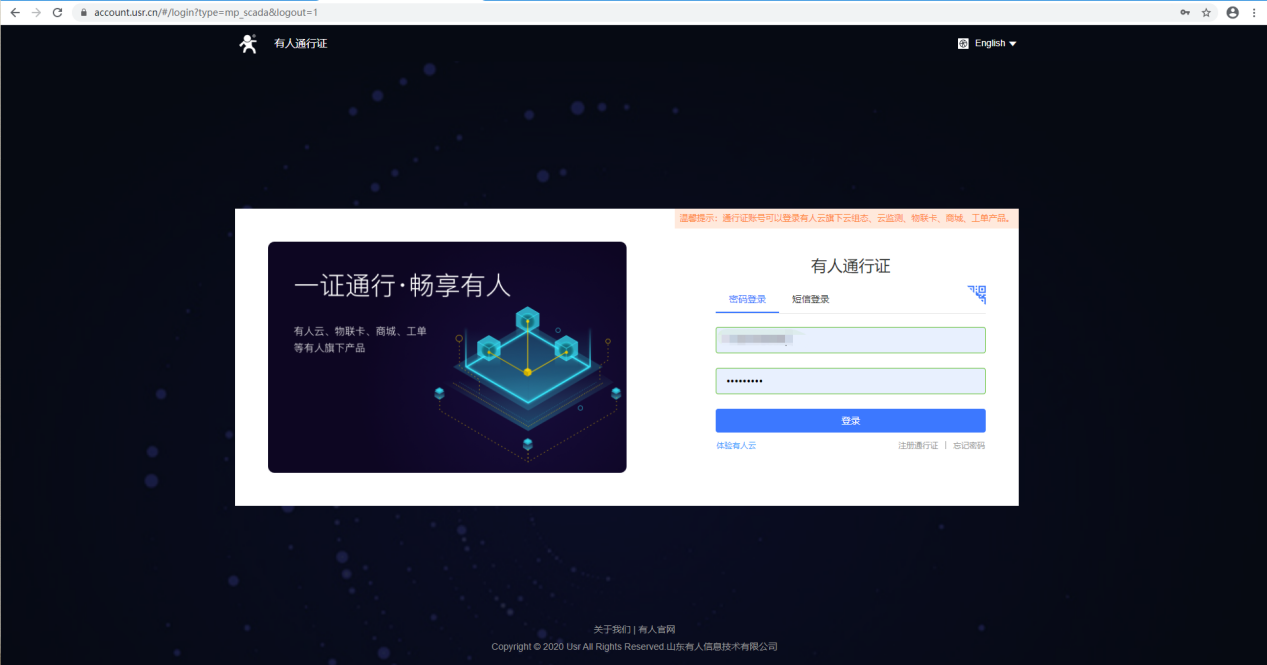Click the globe language icon
Image resolution: width=1267 pixels, height=665 pixels.
point(963,43)
